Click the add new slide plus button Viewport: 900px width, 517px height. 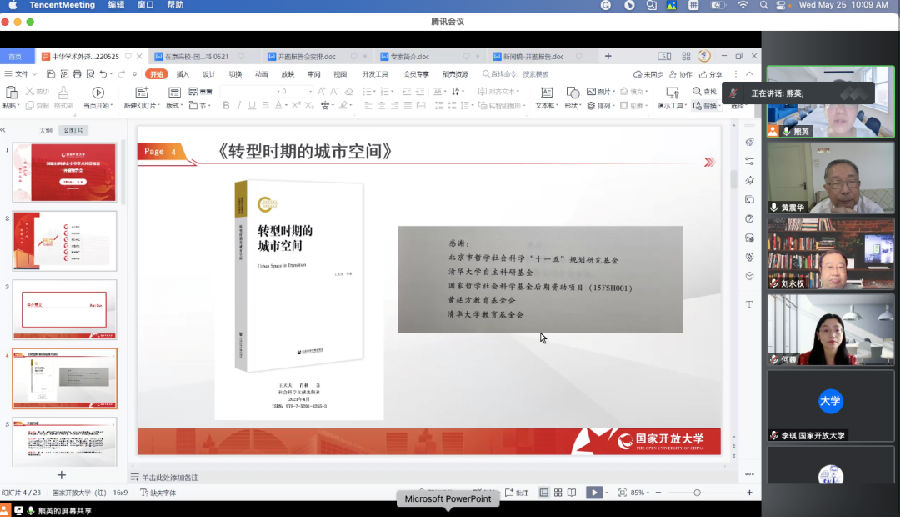(62, 474)
